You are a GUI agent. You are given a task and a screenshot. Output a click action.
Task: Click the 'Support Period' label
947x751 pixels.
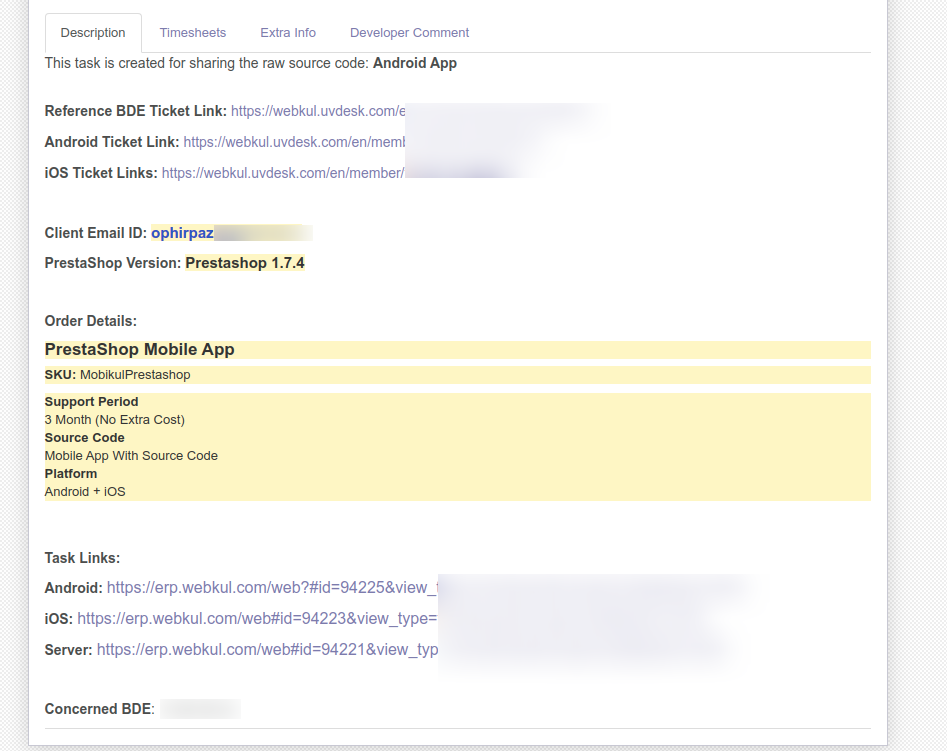pyautogui.click(x=91, y=402)
